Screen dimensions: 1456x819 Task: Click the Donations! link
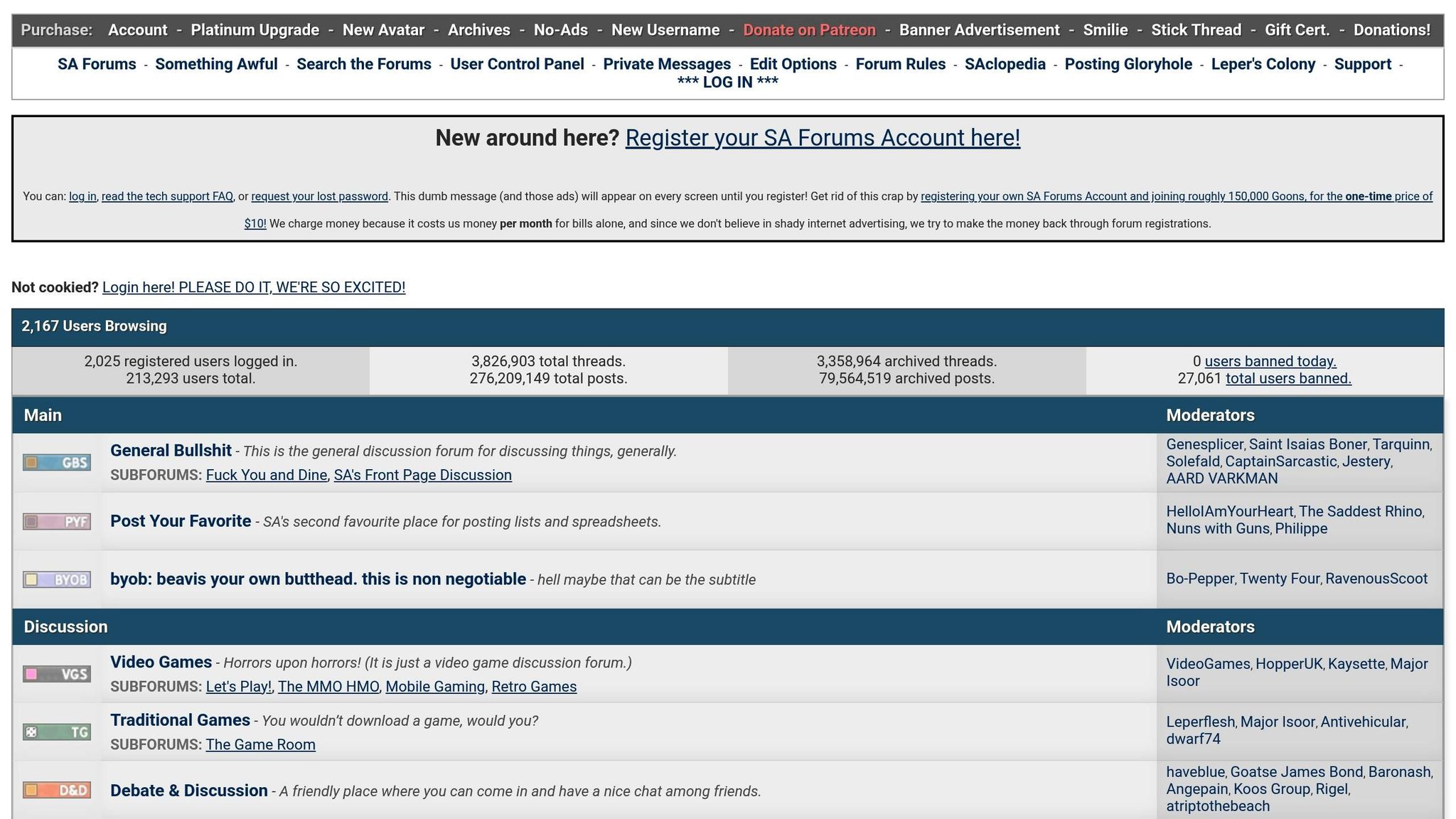[1392, 30]
